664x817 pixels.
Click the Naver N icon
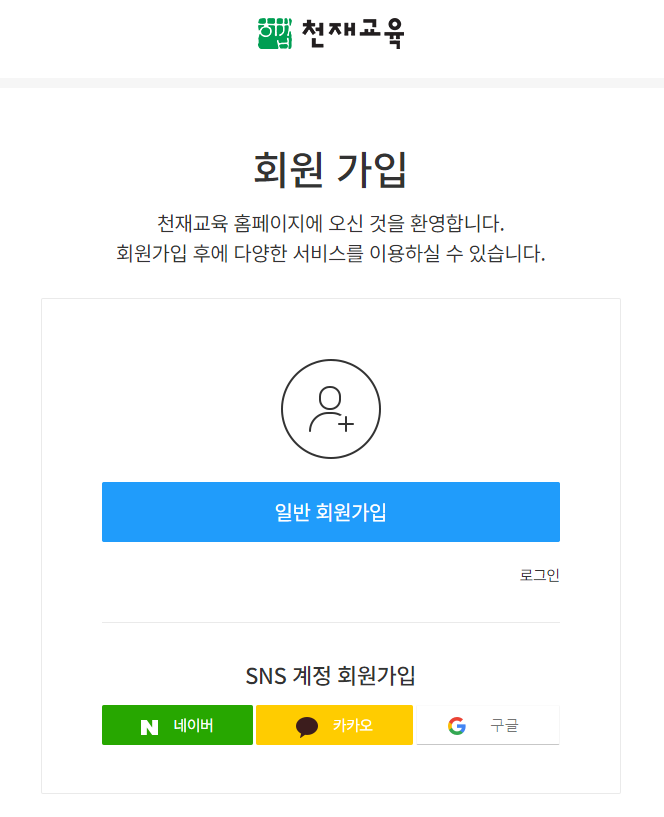click(x=149, y=726)
